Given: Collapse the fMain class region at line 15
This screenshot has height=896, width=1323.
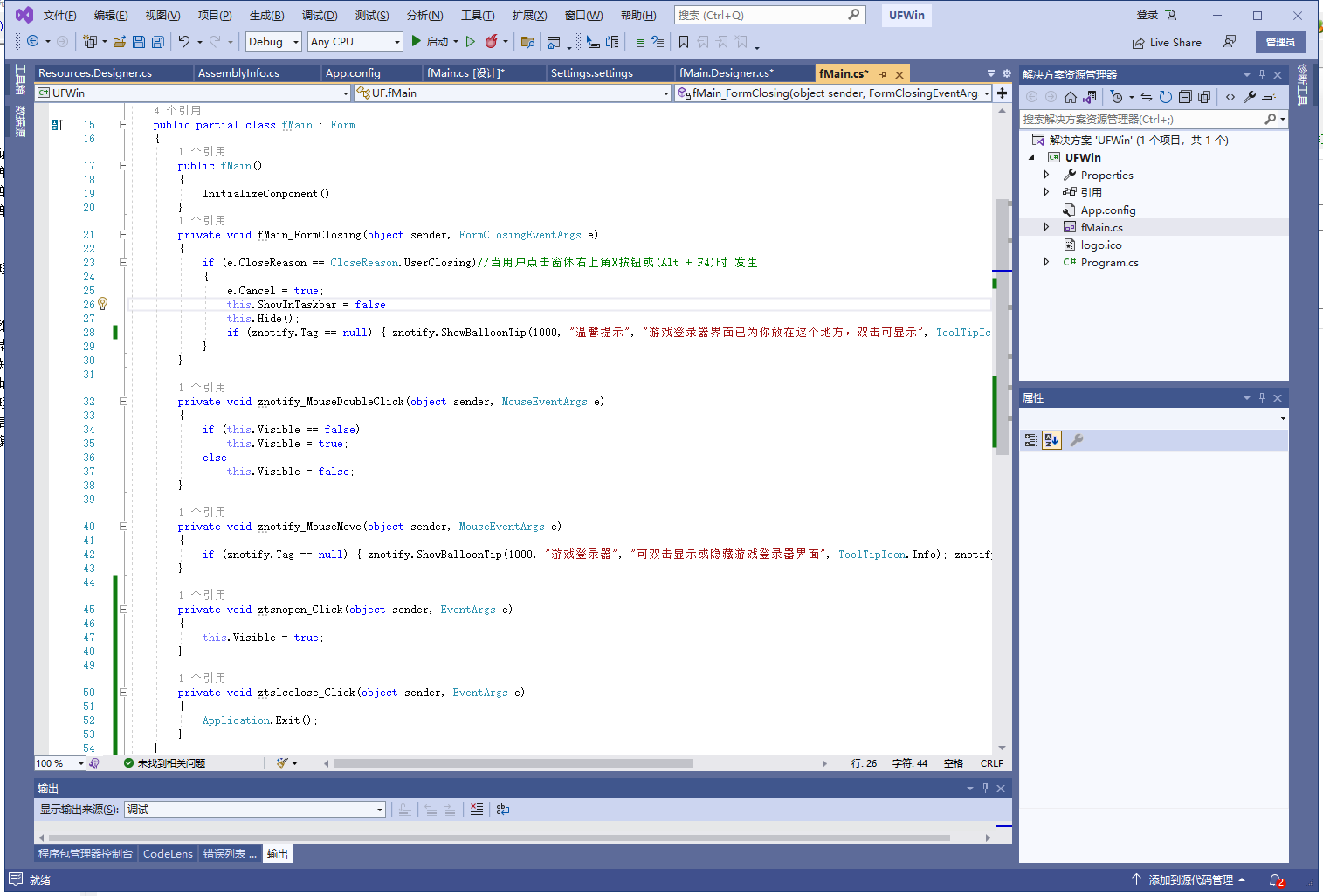Looking at the screenshot, I should 123,125.
